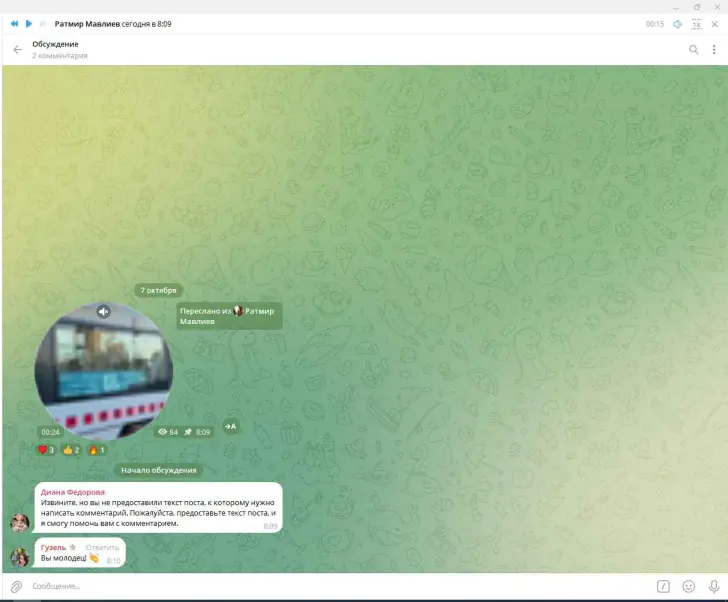This screenshot has width=728, height=602.
Task: Add heart reaction with count 3
Action: (x=46, y=450)
